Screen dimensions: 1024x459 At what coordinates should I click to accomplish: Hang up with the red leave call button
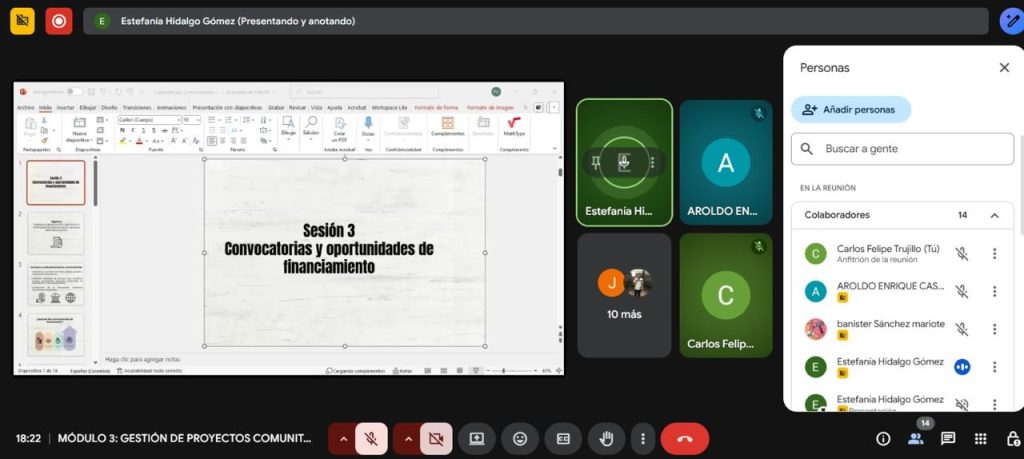tap(685, 438)
